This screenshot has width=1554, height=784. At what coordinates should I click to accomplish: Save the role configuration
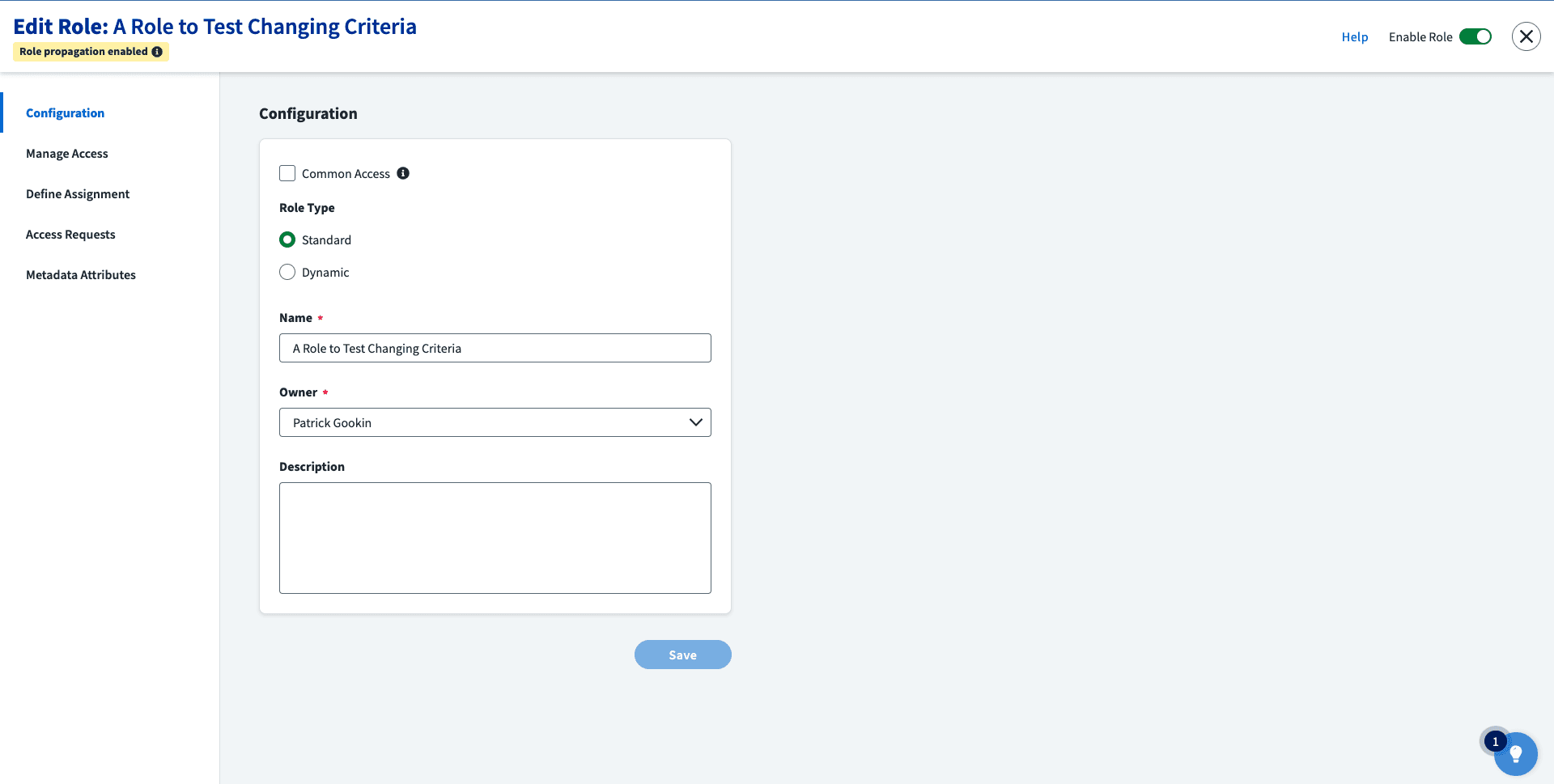(x=682, y=655)
